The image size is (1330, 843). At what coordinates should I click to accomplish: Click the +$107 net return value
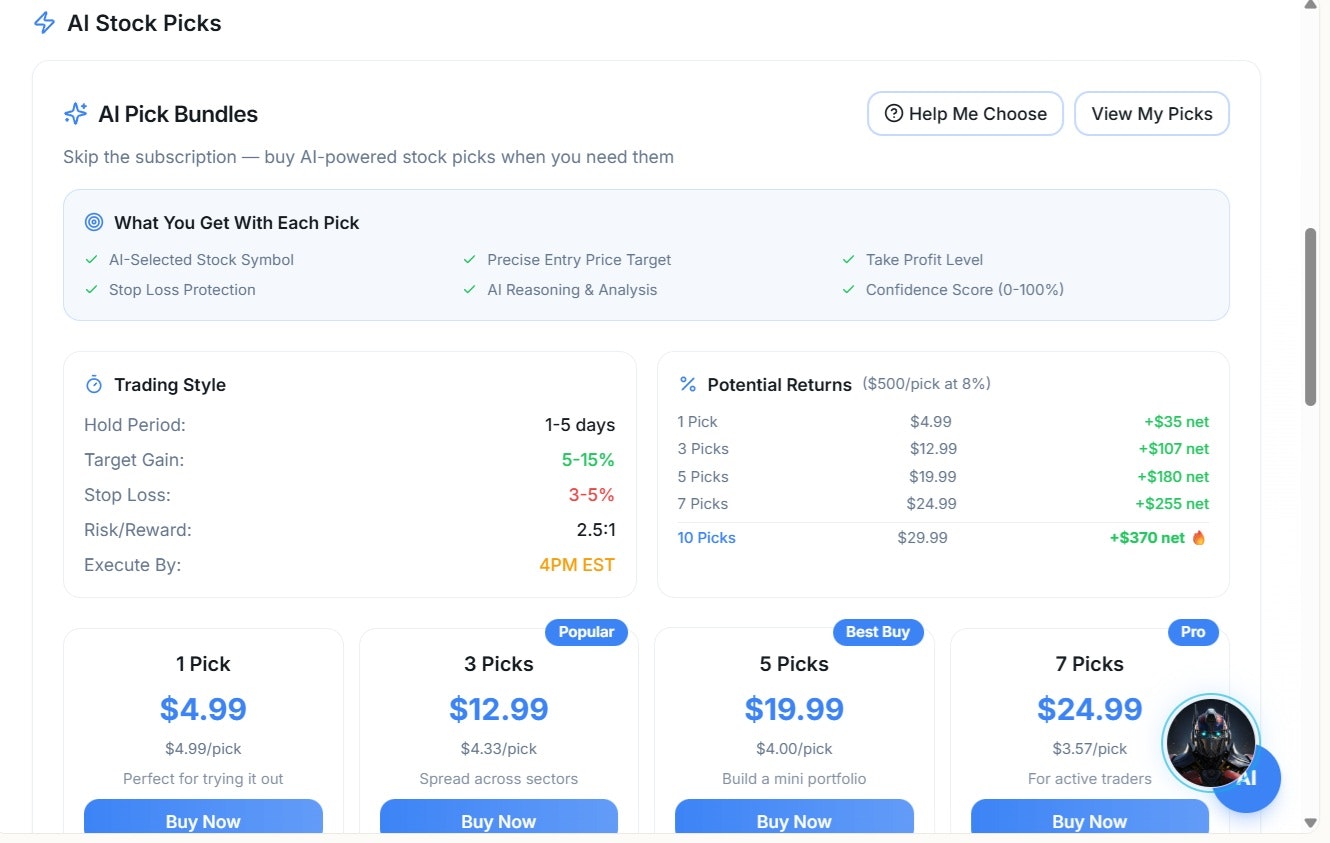pyautogui.click(x=1174, y=449)
